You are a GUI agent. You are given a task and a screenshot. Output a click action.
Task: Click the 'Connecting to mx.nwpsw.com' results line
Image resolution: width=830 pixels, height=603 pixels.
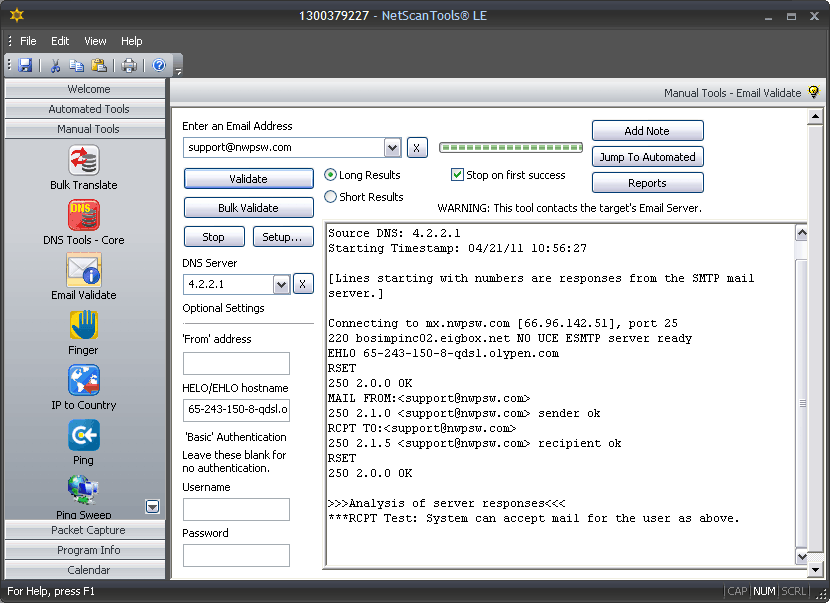503,323
